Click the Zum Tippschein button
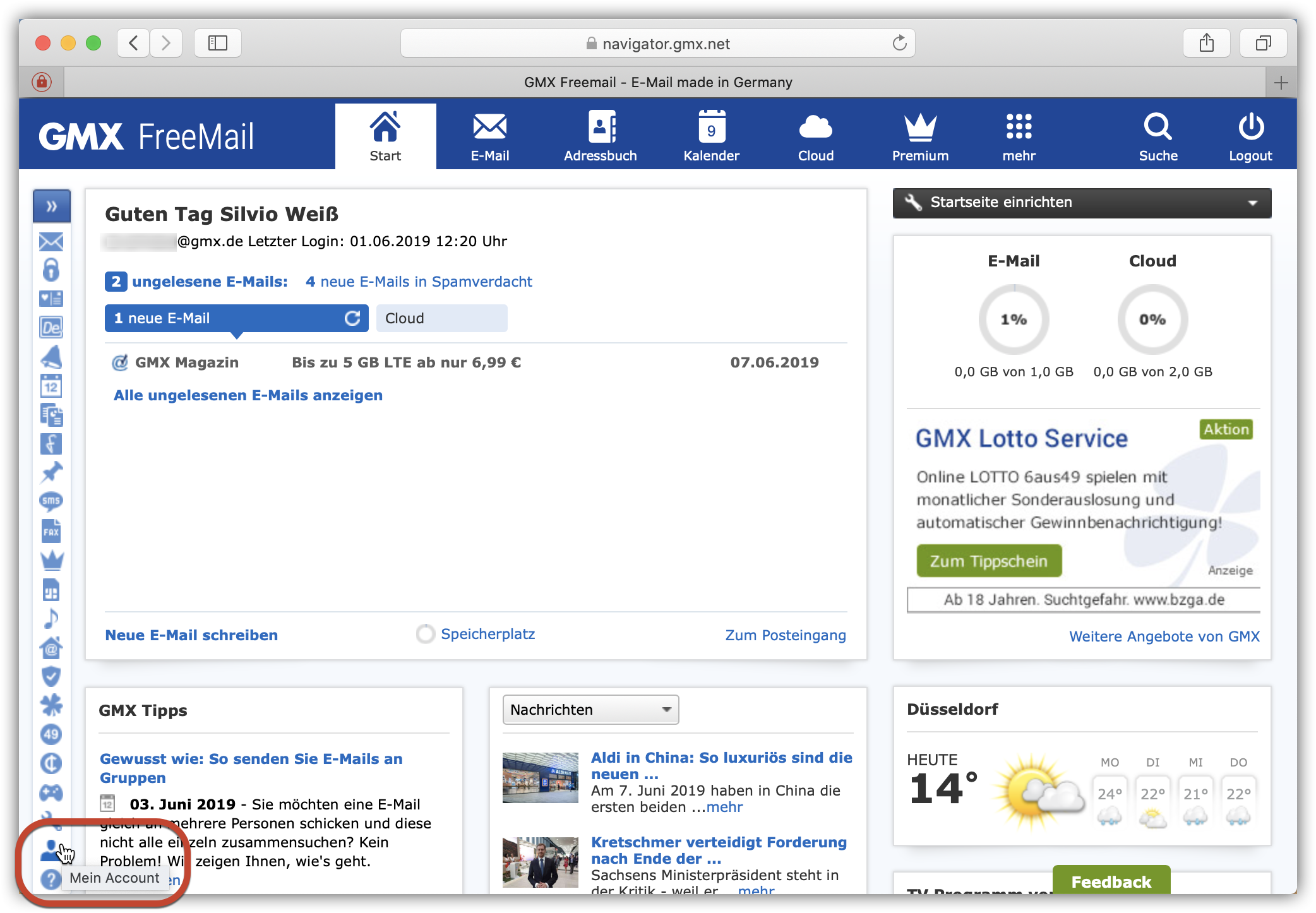Viewport: 1316px width, 913px height. pos(989,561)
